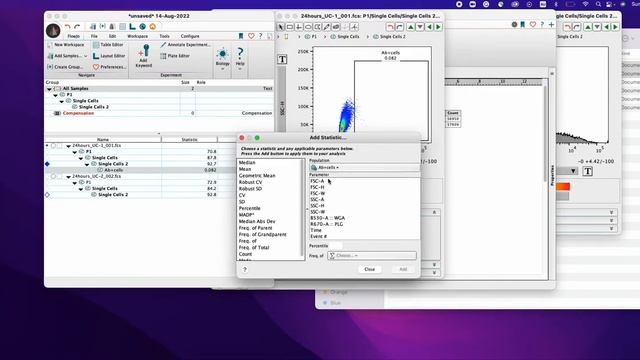Image resolution: width=640 pixels, height=360 pixels.
Task: Go to next sample with green right arrow
Action: 438,27
